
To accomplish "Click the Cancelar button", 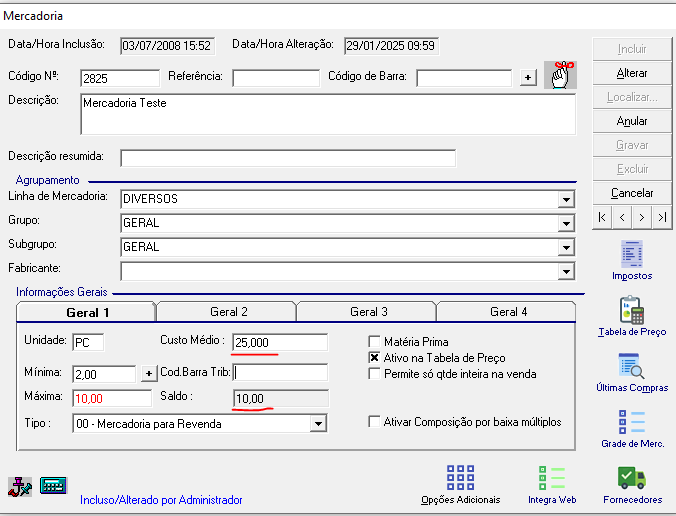I will (x=632, y=193).
